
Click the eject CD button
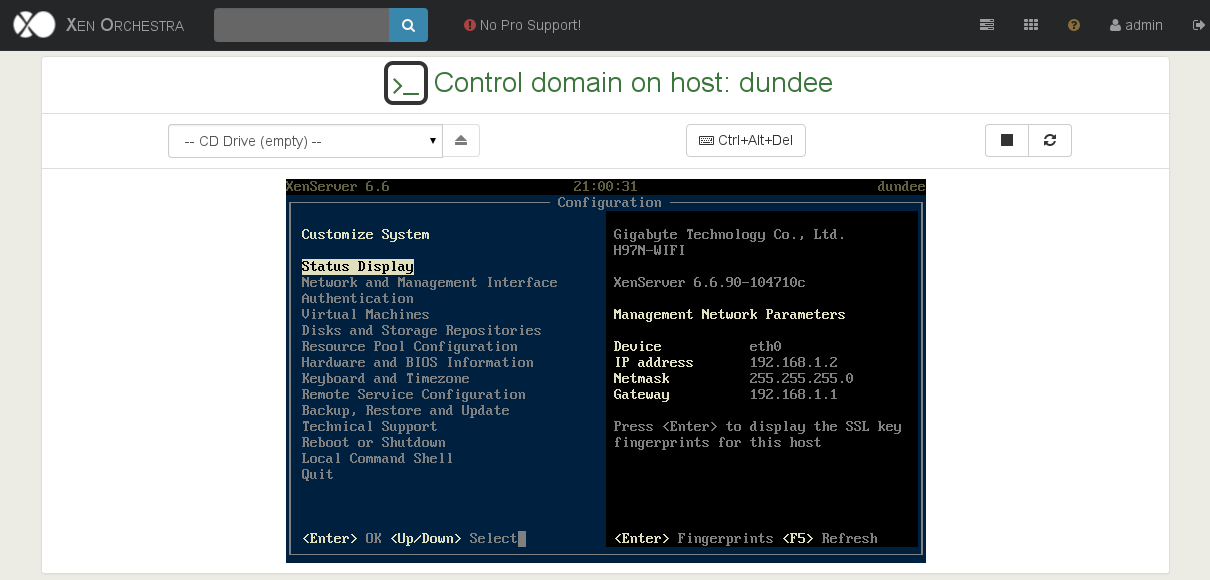[461, 141]
